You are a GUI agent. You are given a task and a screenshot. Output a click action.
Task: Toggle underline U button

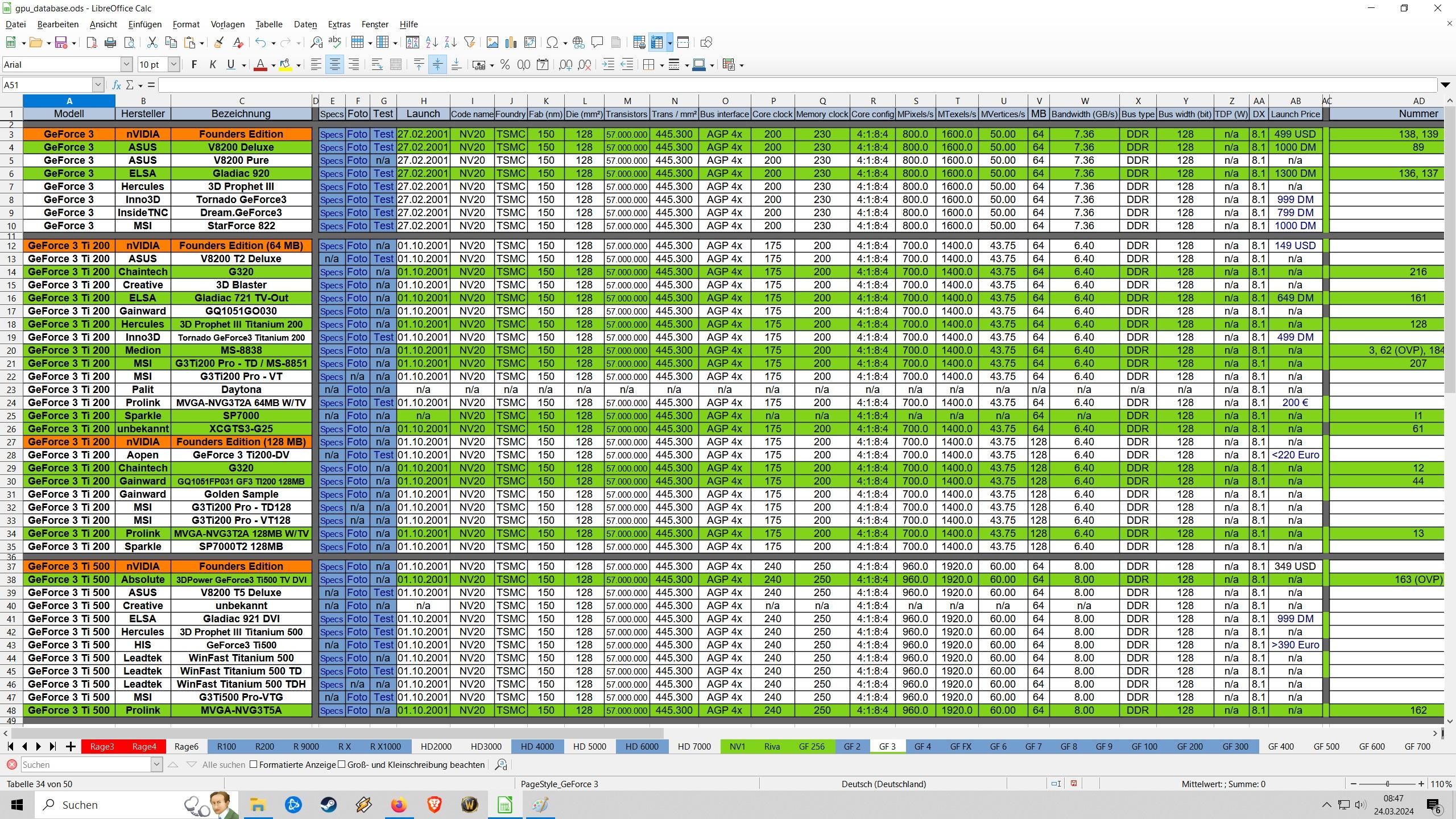[231, 65]
